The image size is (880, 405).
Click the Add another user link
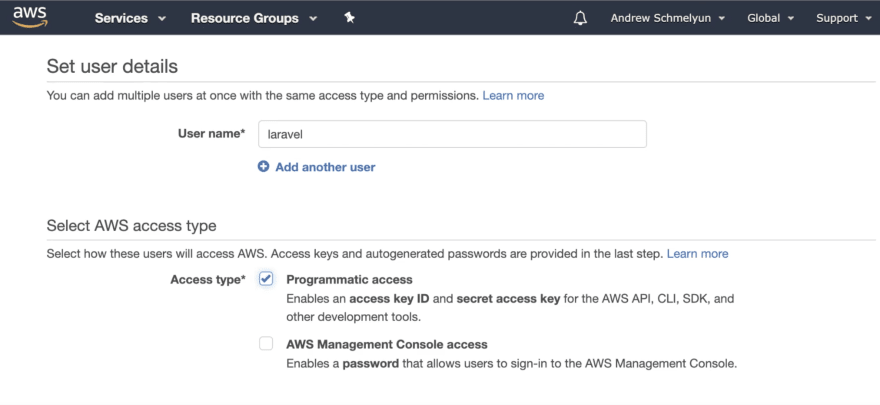point(325,167)
